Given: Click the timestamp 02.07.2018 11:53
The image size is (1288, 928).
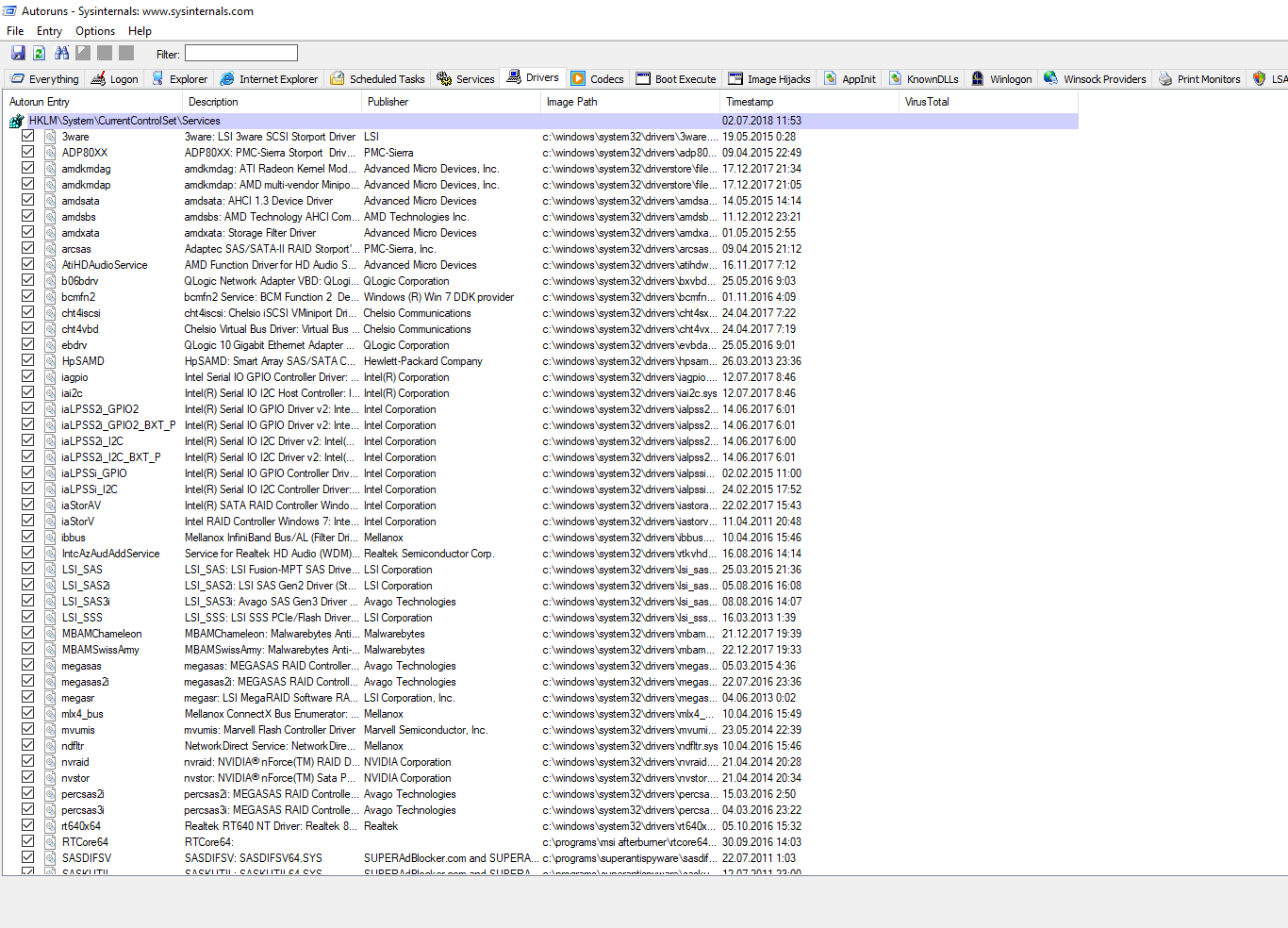Looking at the screenshot, I should tap(762, 121).
